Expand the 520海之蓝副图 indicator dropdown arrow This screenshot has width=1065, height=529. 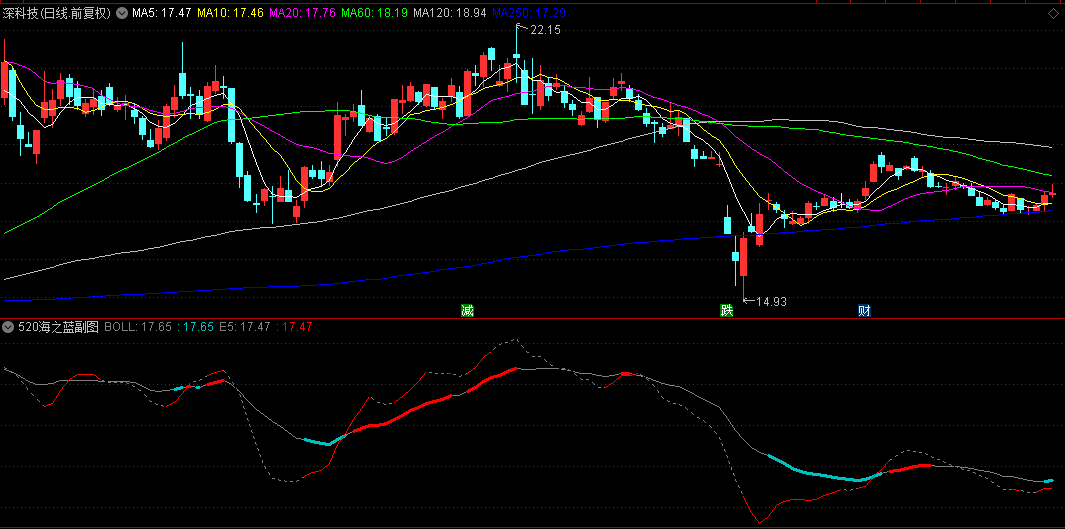pyautogui.click(x=9, y=327)
